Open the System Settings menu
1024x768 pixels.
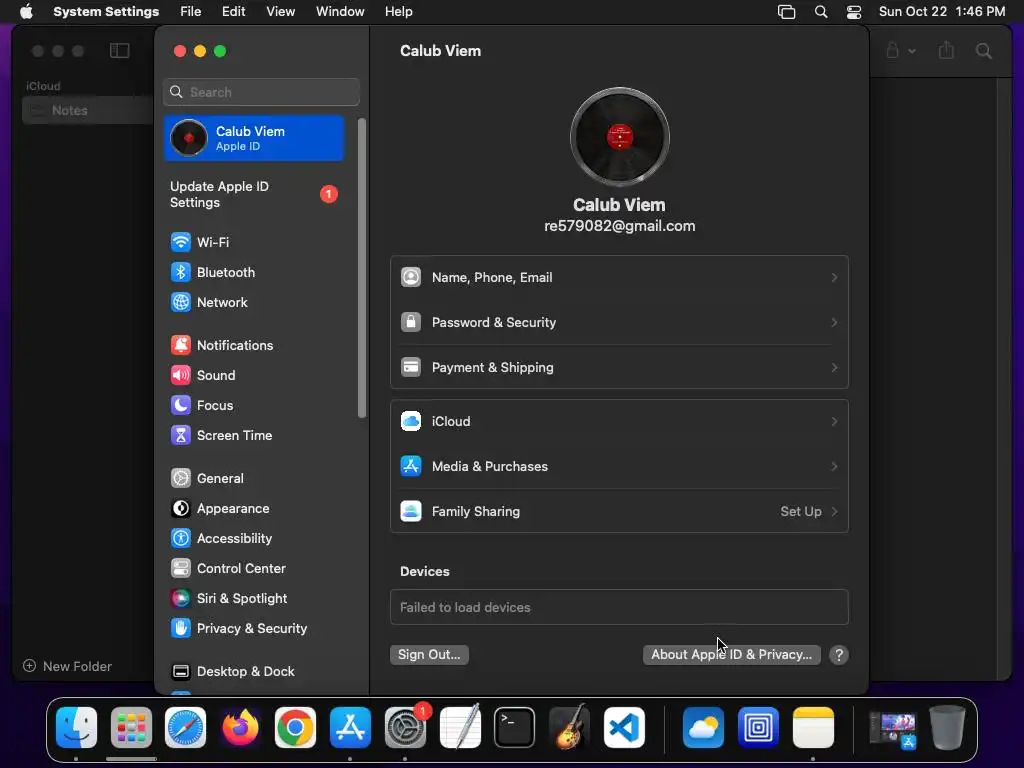(106, 12)
